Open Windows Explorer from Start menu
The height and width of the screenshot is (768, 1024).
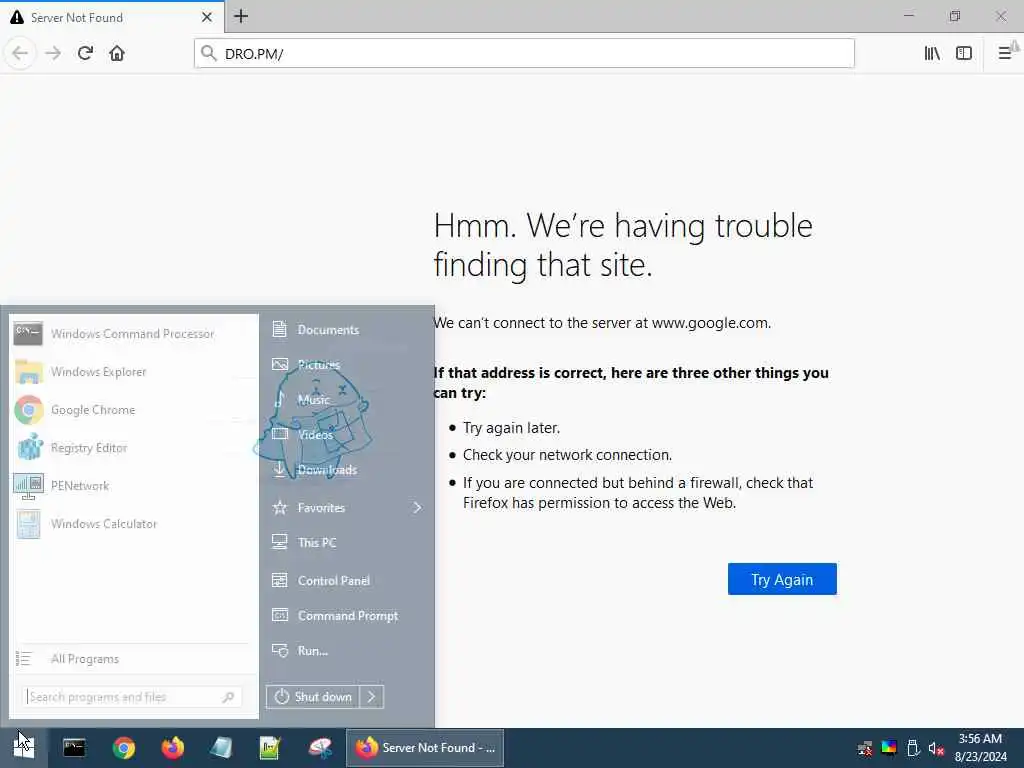[x=134, y=372]
